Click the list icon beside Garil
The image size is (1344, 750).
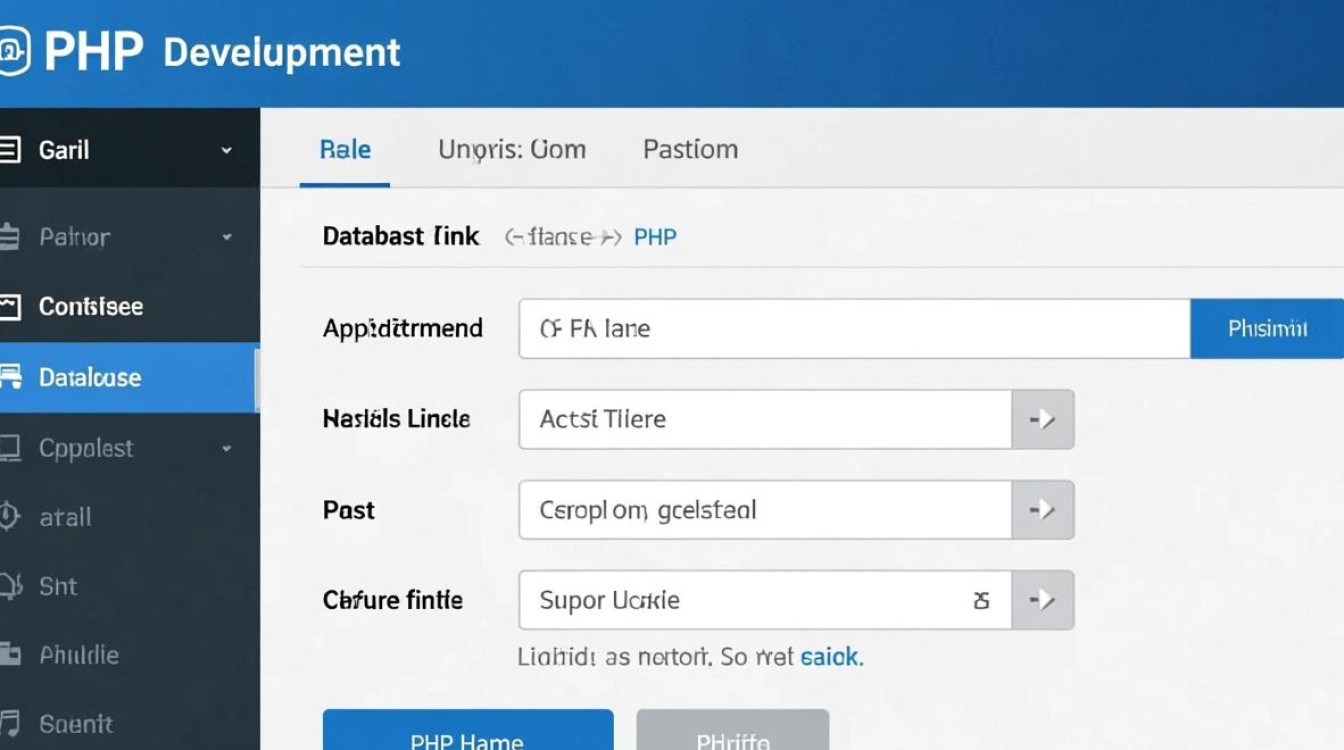9,151
